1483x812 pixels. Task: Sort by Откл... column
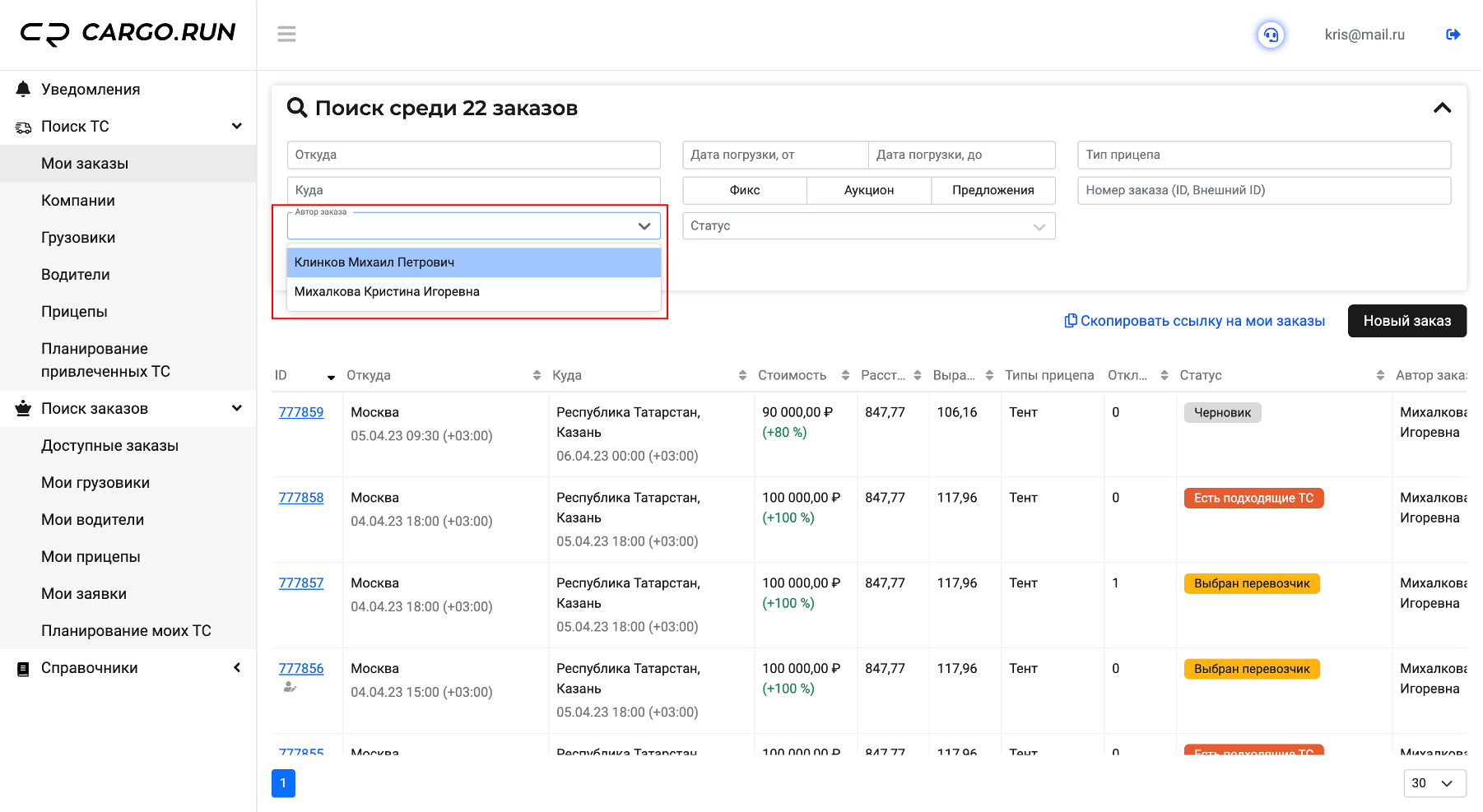tap(1165, 375)
